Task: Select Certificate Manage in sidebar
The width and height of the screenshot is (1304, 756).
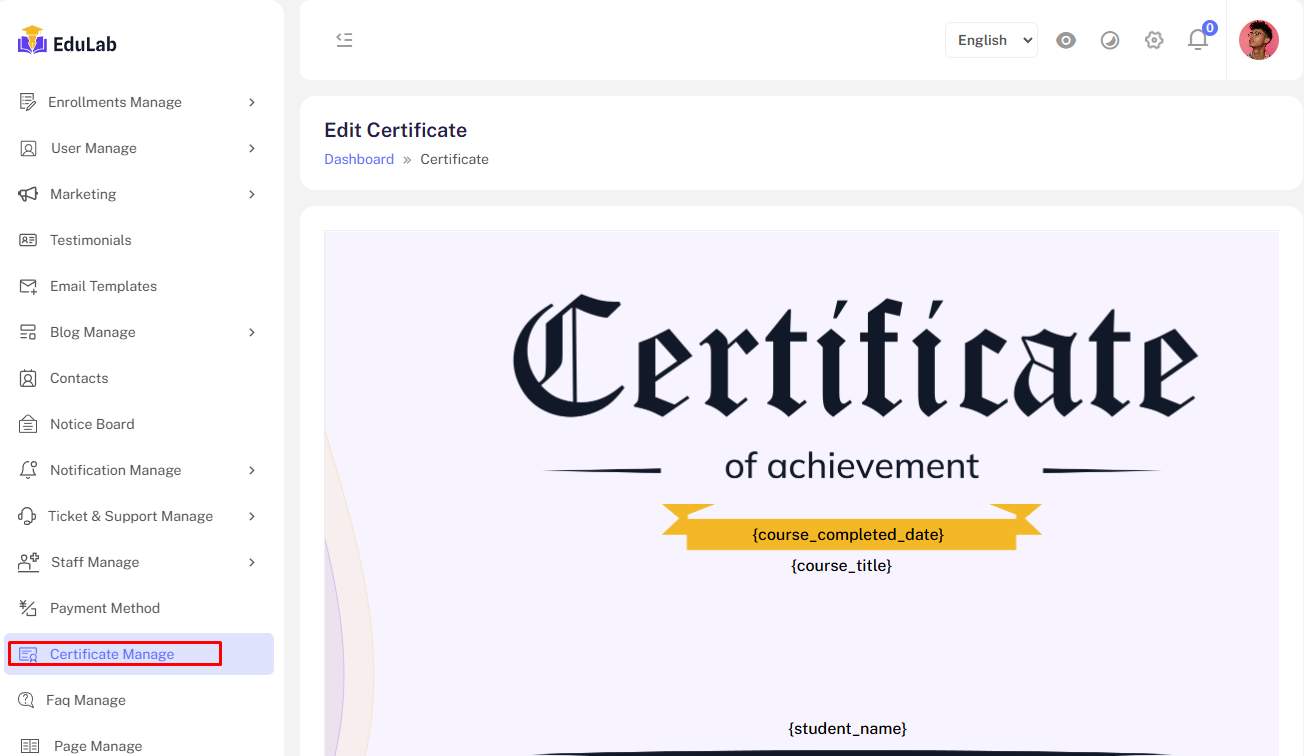Action: coord(112,654)
